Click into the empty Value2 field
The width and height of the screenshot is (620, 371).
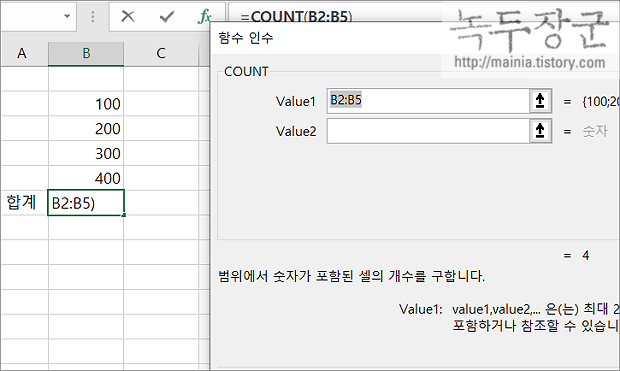pos(428,131)
